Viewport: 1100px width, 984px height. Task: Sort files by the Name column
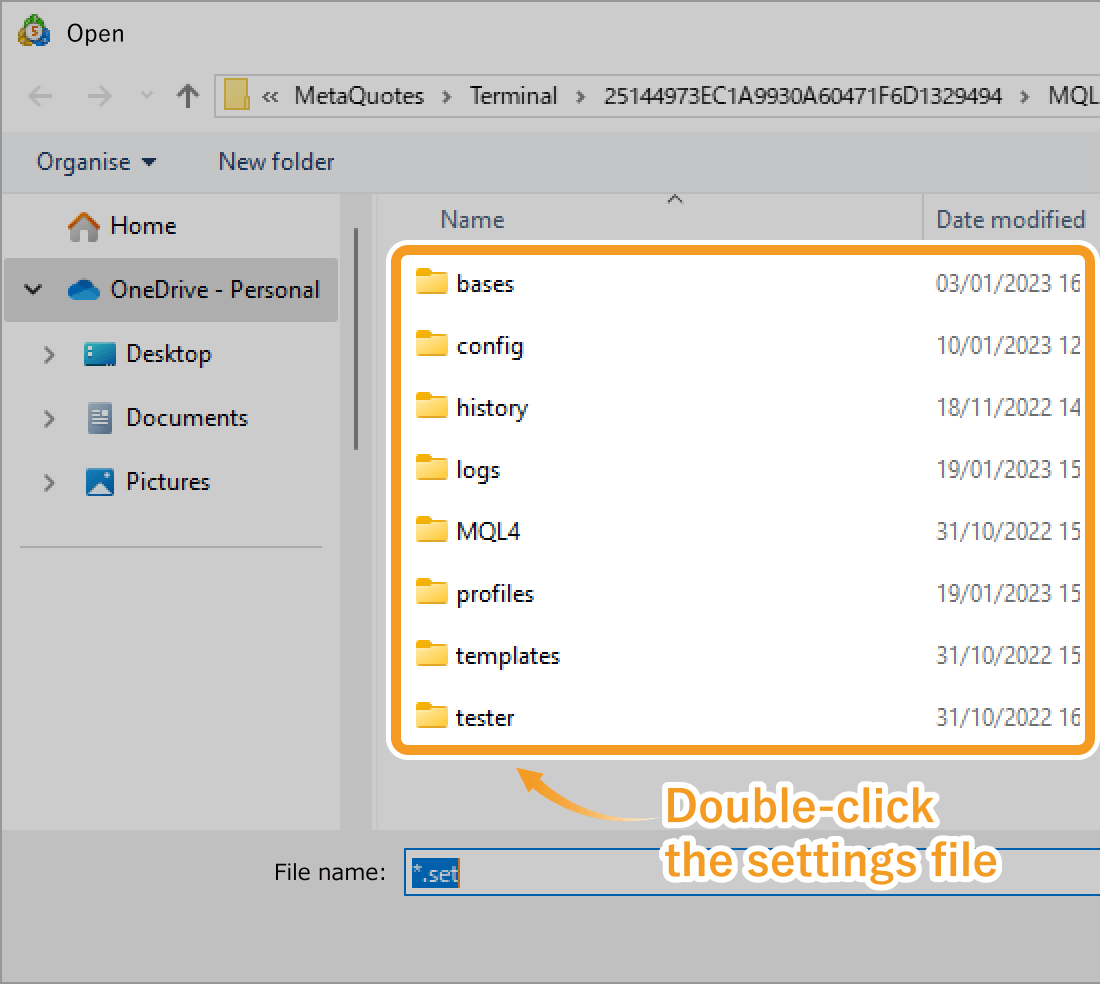point(471,219)
